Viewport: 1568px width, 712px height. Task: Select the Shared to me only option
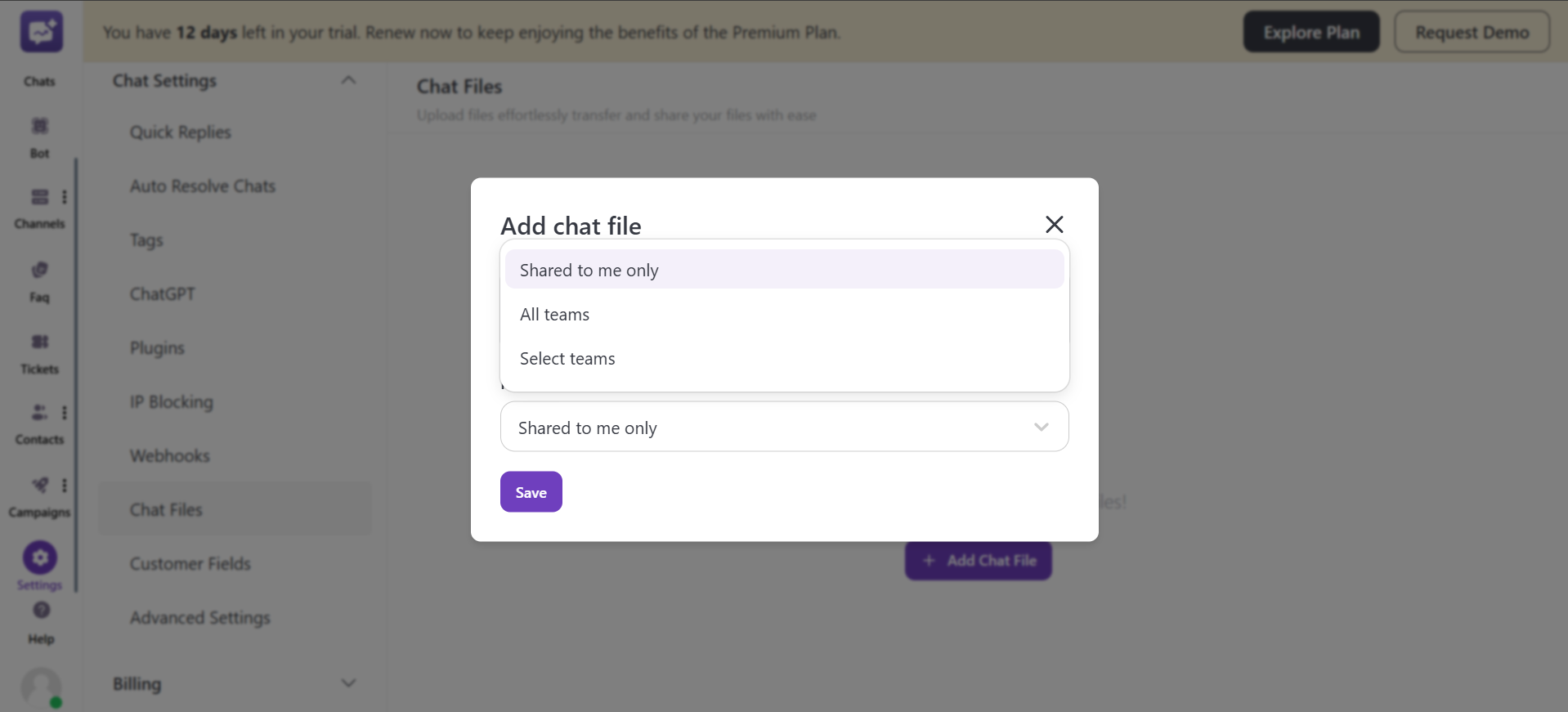click(x=589, y=269)
